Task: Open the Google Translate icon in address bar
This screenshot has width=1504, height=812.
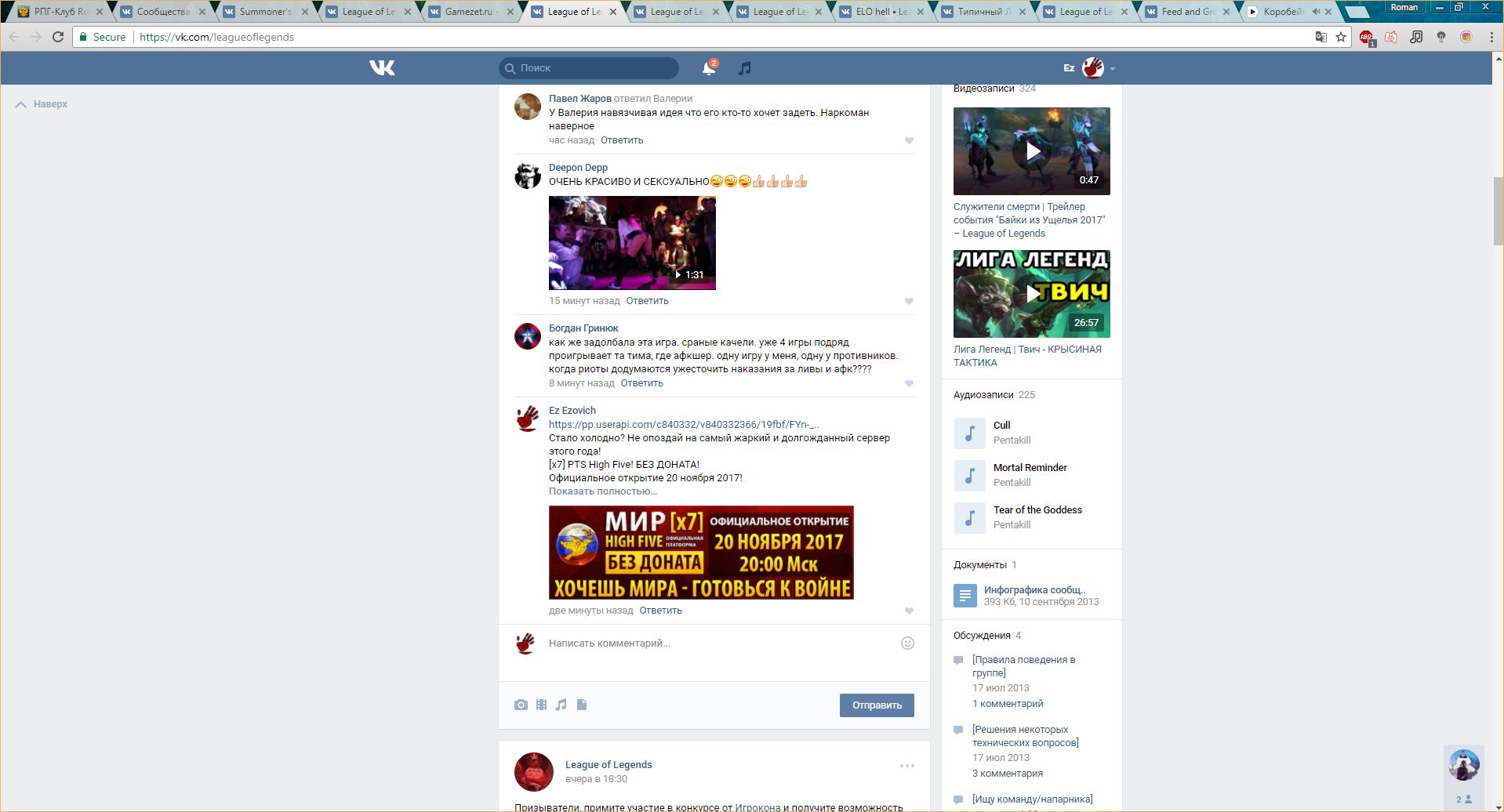Action: click(1321, 37)
